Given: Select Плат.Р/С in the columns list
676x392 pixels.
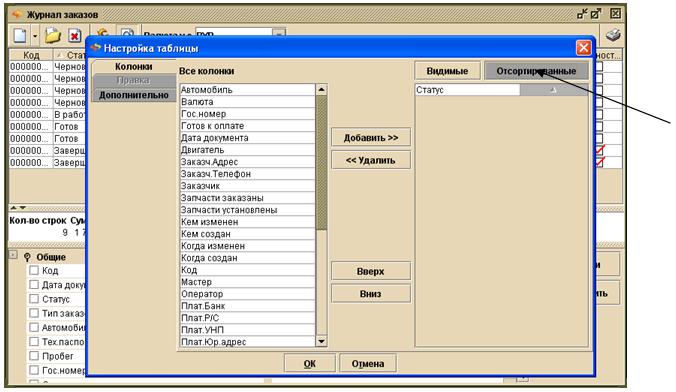Looking at the screenshot, I should pos(247,318).
